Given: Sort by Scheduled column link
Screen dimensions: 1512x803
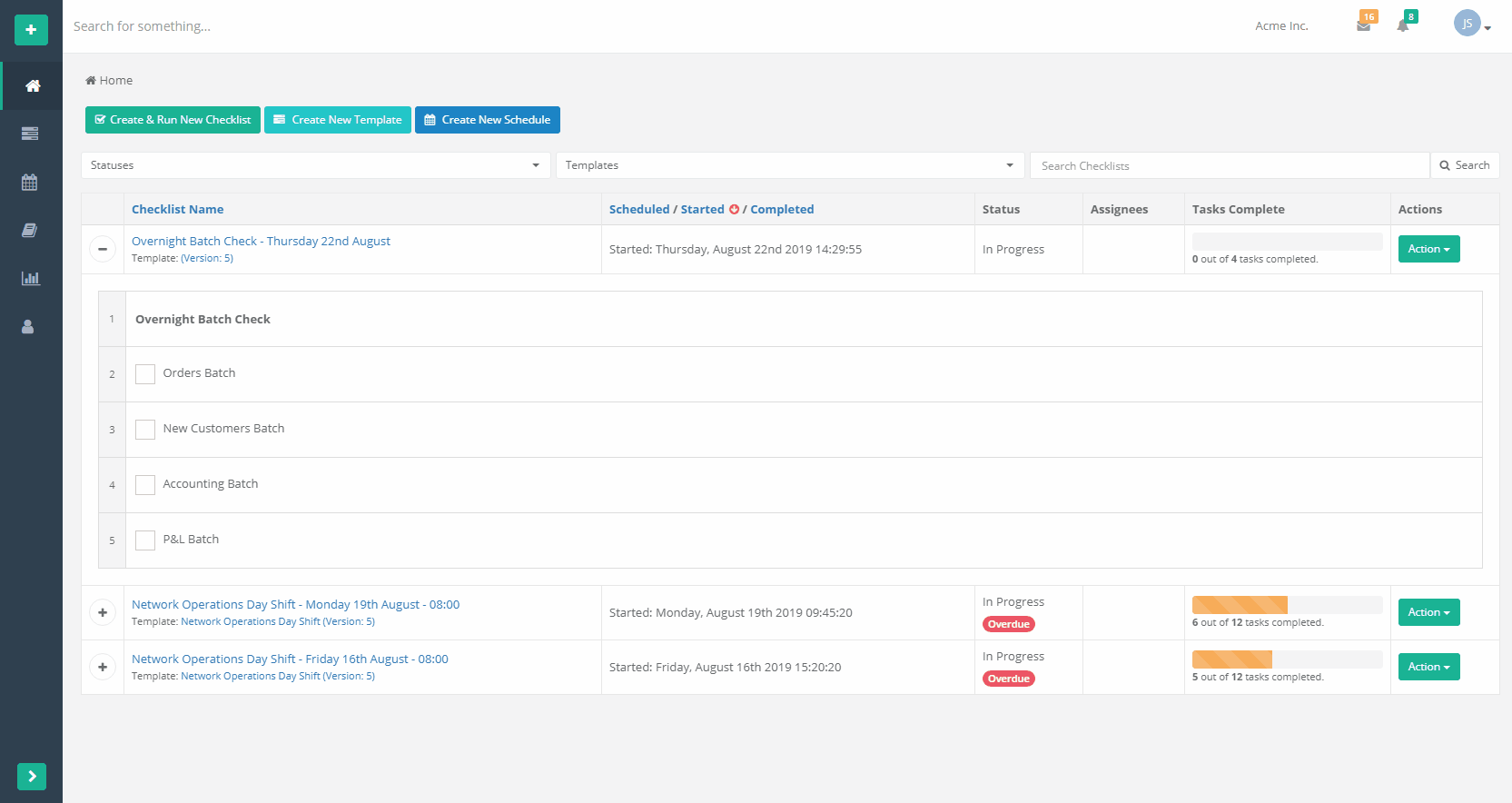Looking at the screenshot, I should pos(639,210).
